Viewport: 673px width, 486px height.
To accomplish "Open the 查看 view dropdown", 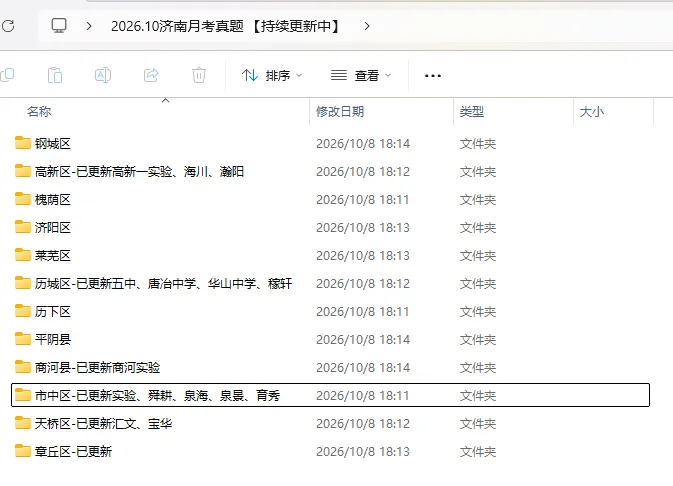I will point(361,76).
